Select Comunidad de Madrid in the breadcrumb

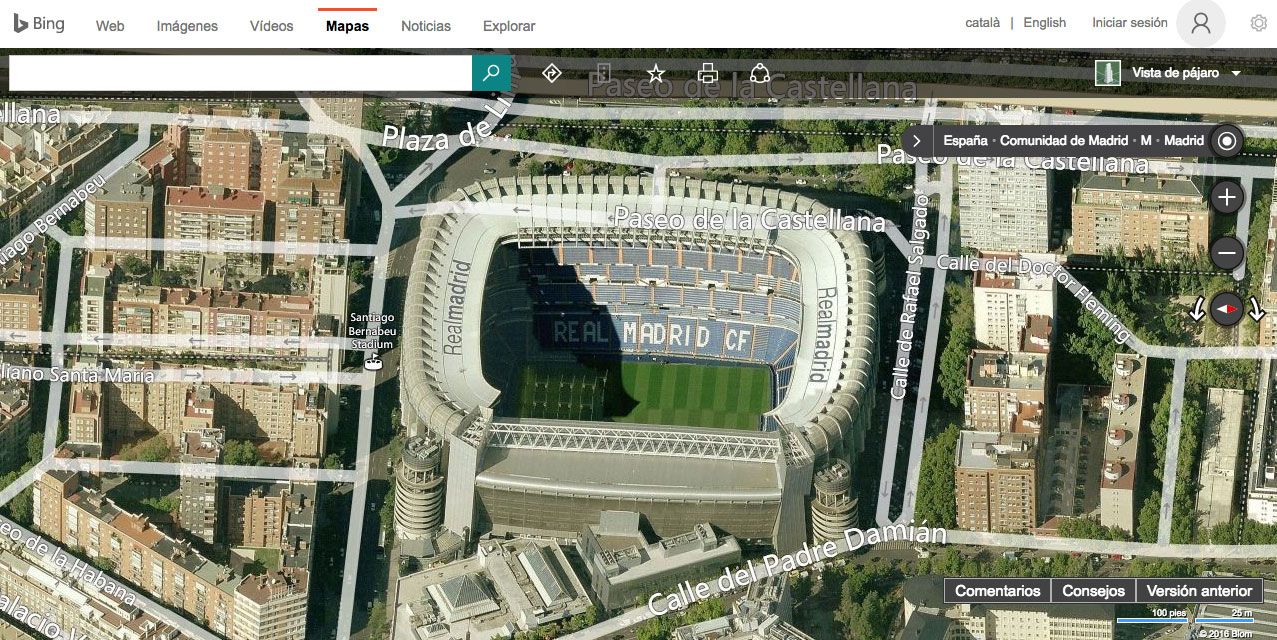pyautogui.click(x=1064, y=141)
